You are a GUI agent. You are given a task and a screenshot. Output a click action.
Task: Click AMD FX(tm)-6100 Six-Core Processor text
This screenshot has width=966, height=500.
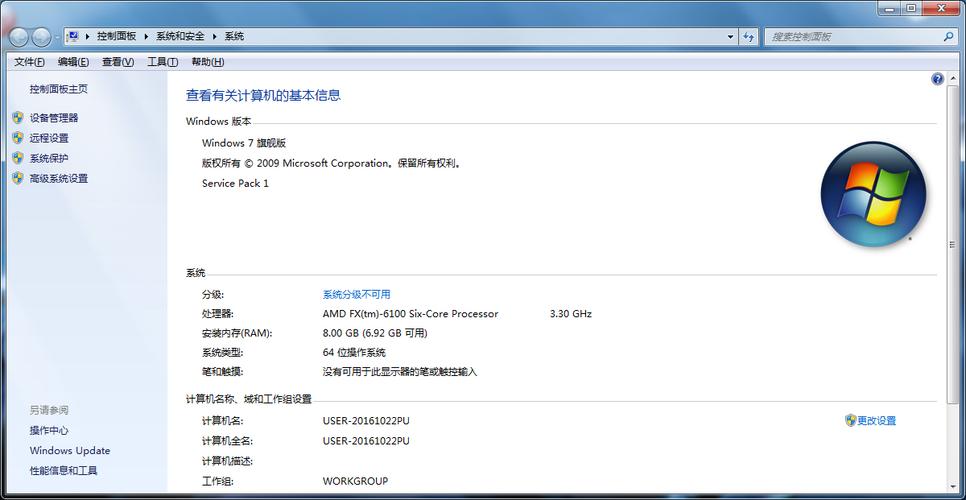pyautogui.click(x=410, y=313)
